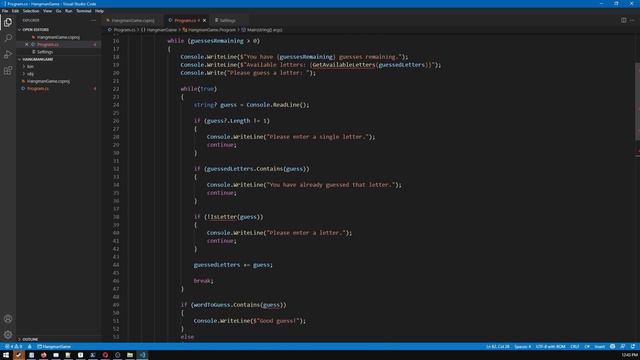
Task: Open Explorer panel more actions ellipsis
Action: pos(93,20)
